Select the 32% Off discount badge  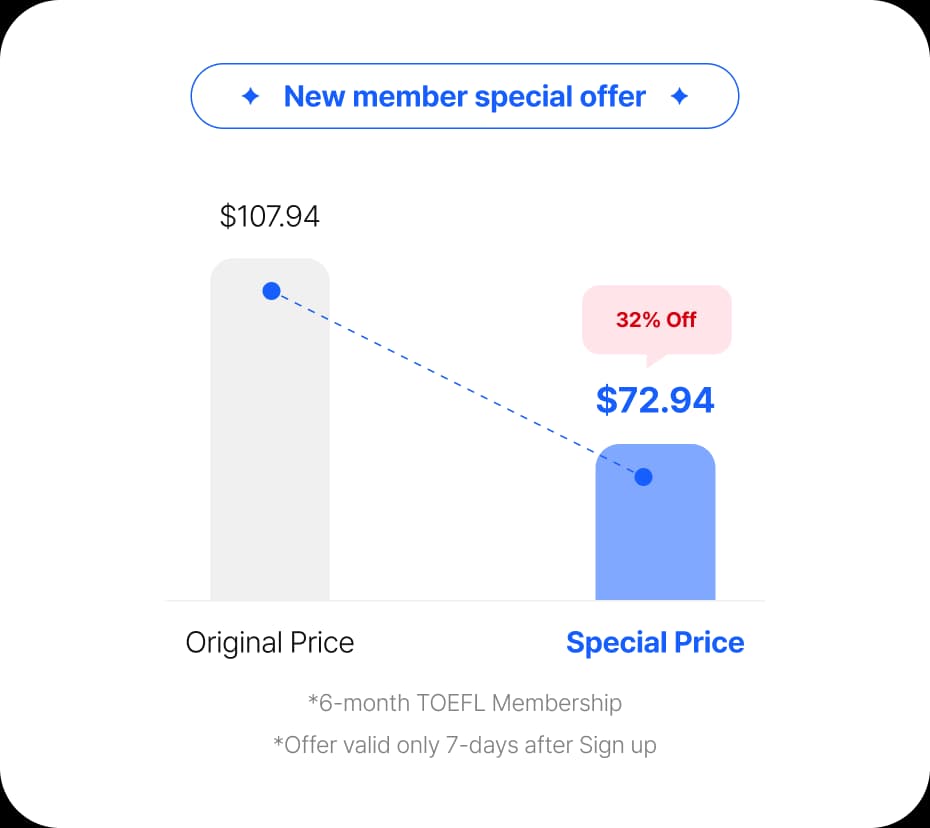click(x=657, y=320)
